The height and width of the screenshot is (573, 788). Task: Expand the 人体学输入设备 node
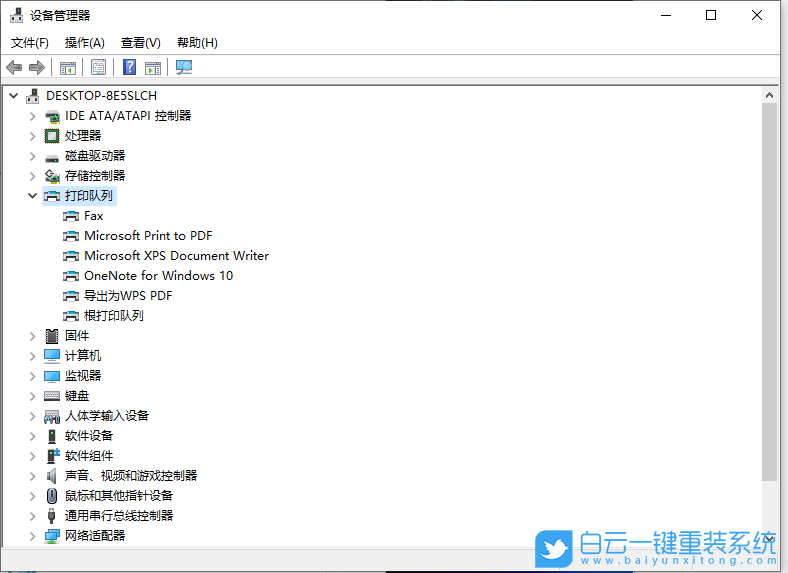coord(33,416)
